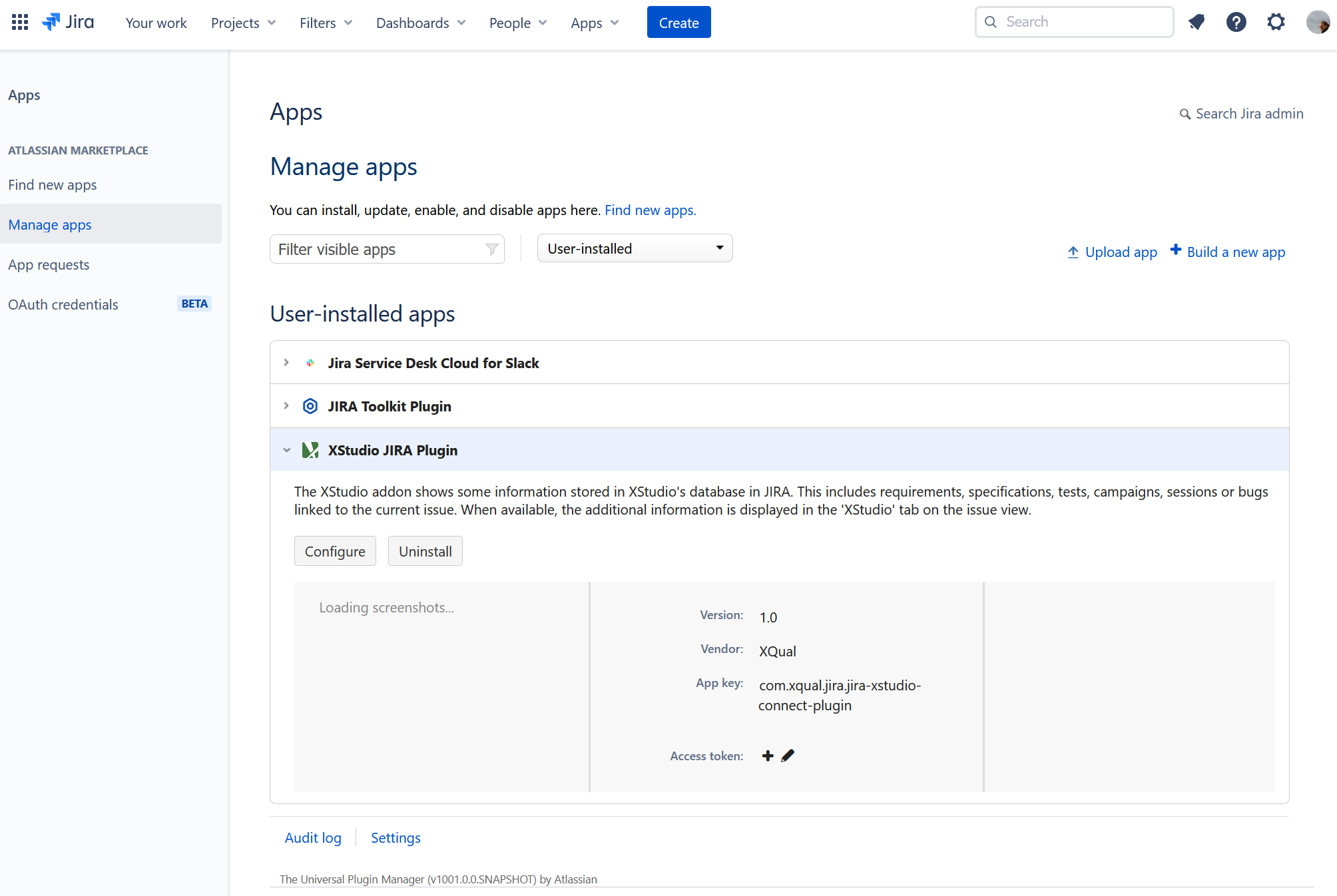Open the People dropdown menu
The image size is (1337, 896).
pyautogui.click(x=518, y=23)
